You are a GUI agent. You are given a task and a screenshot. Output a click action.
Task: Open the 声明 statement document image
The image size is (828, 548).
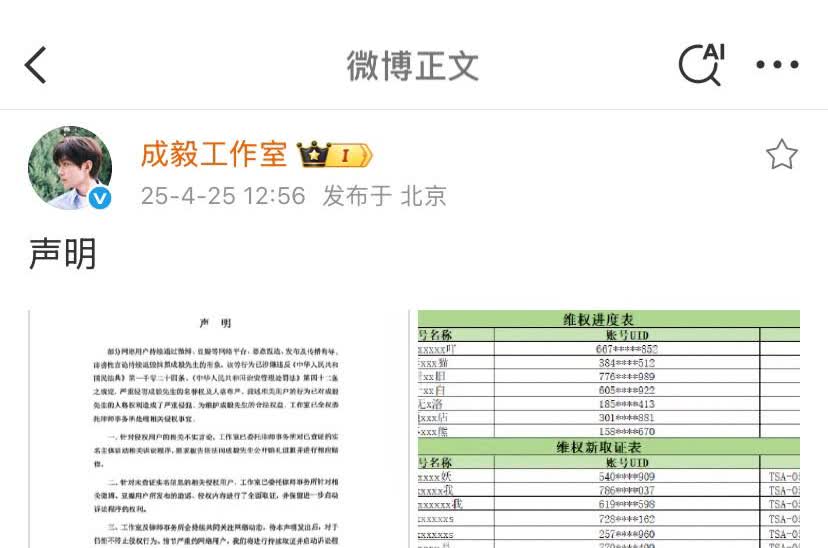218,429
